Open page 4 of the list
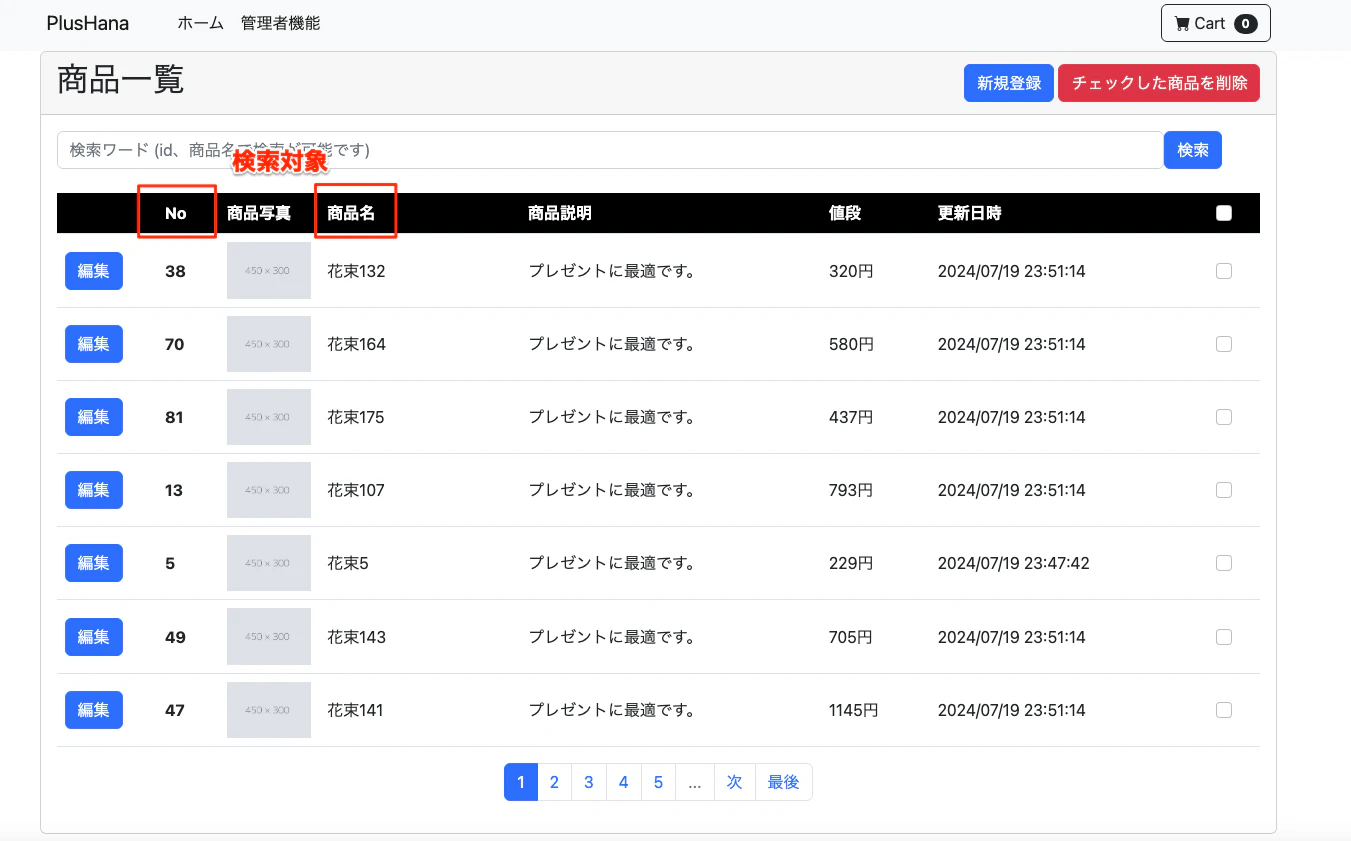Viewport: 1351px width, 841px height. (624, 782)
